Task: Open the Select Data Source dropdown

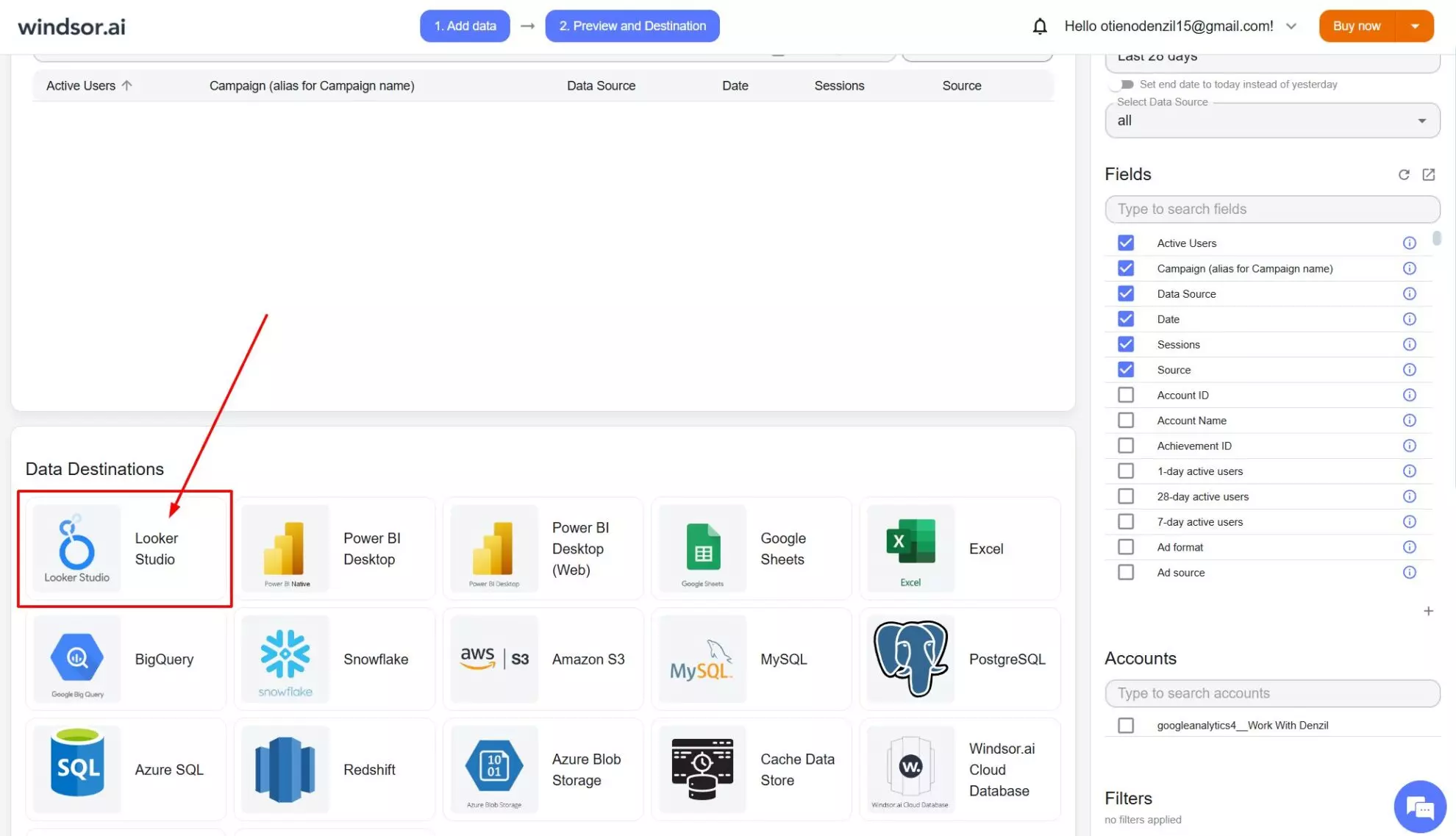Action: click(1272, 121)
